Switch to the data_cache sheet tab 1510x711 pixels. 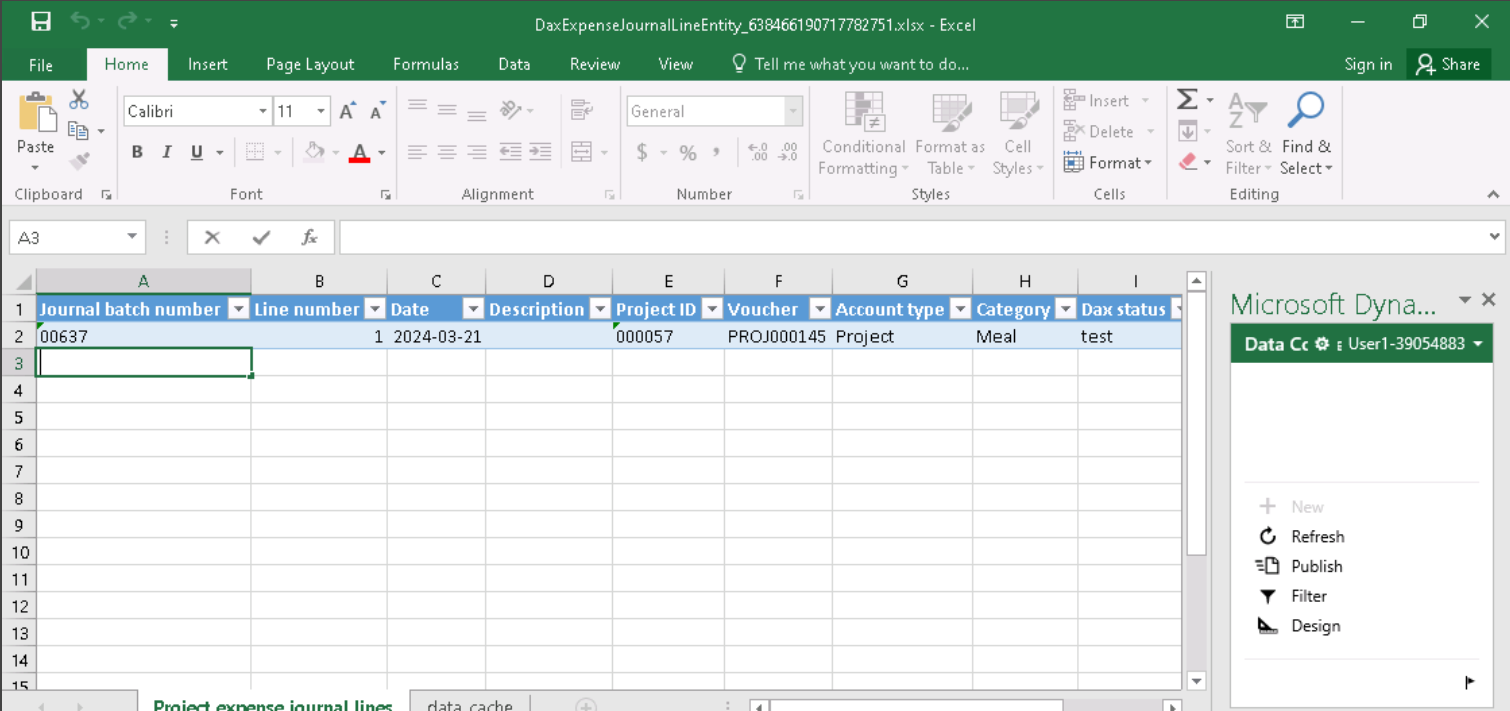470,704
